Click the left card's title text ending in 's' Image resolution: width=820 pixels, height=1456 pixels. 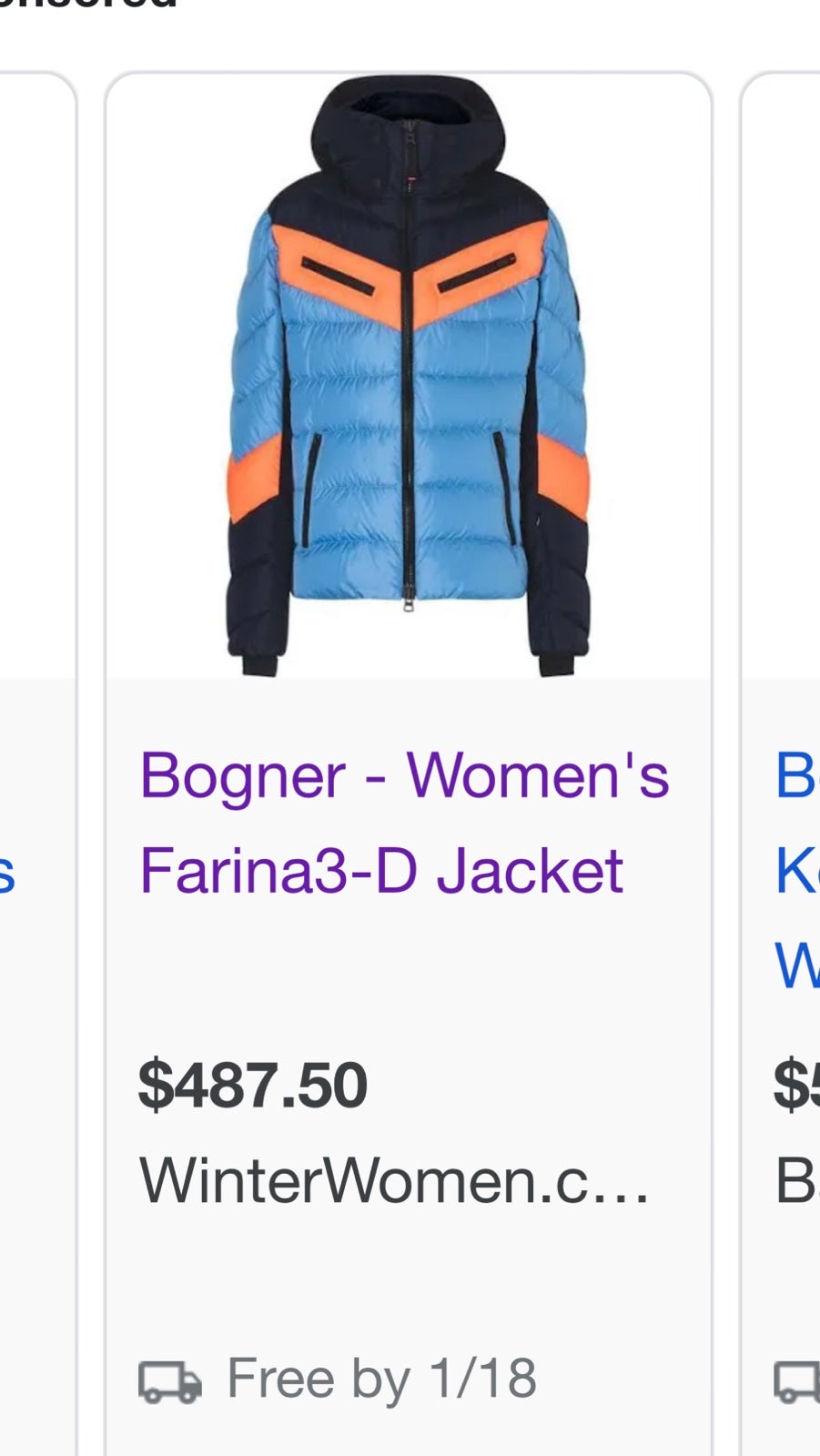pyautogui.click(x=7, y=874)
